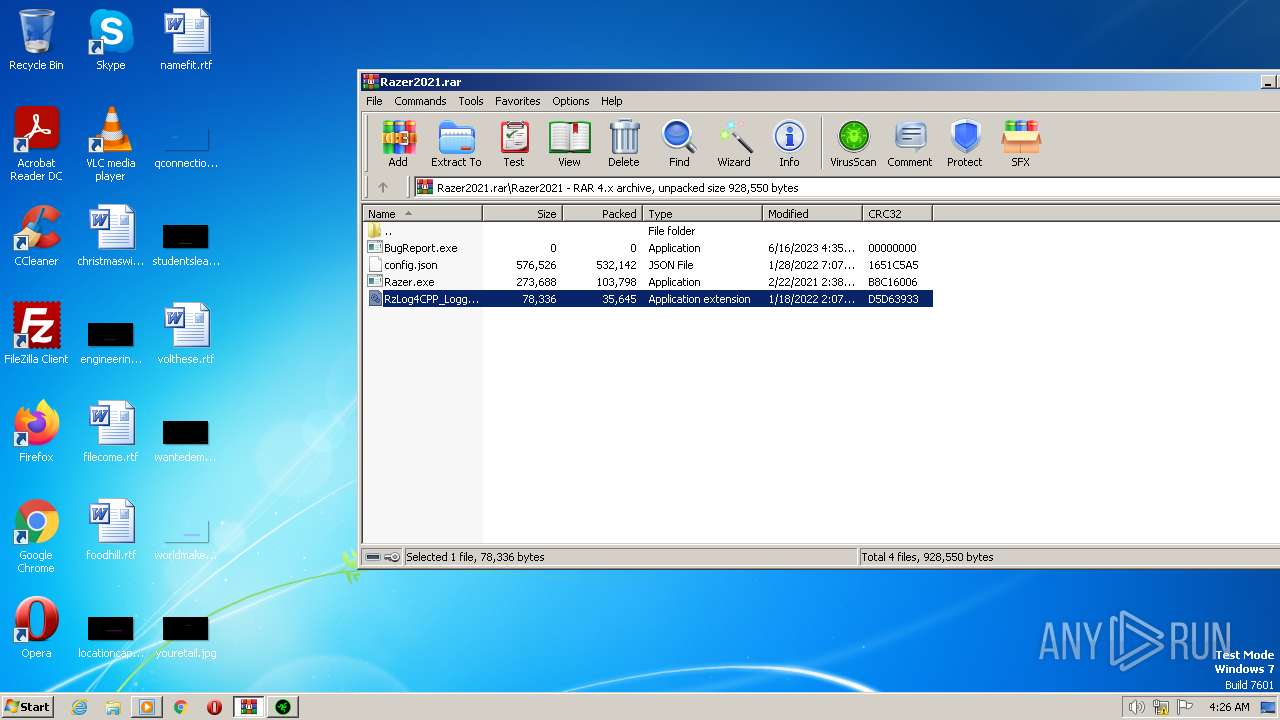Launch Google Chrome desktop shortcut

click(36, 536)
